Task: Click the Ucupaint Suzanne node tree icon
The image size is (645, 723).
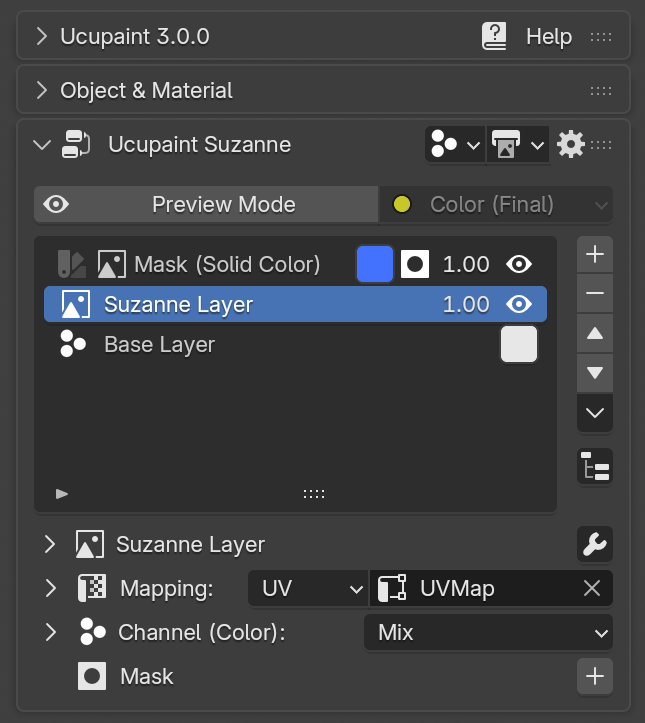Action: (76, 144)
